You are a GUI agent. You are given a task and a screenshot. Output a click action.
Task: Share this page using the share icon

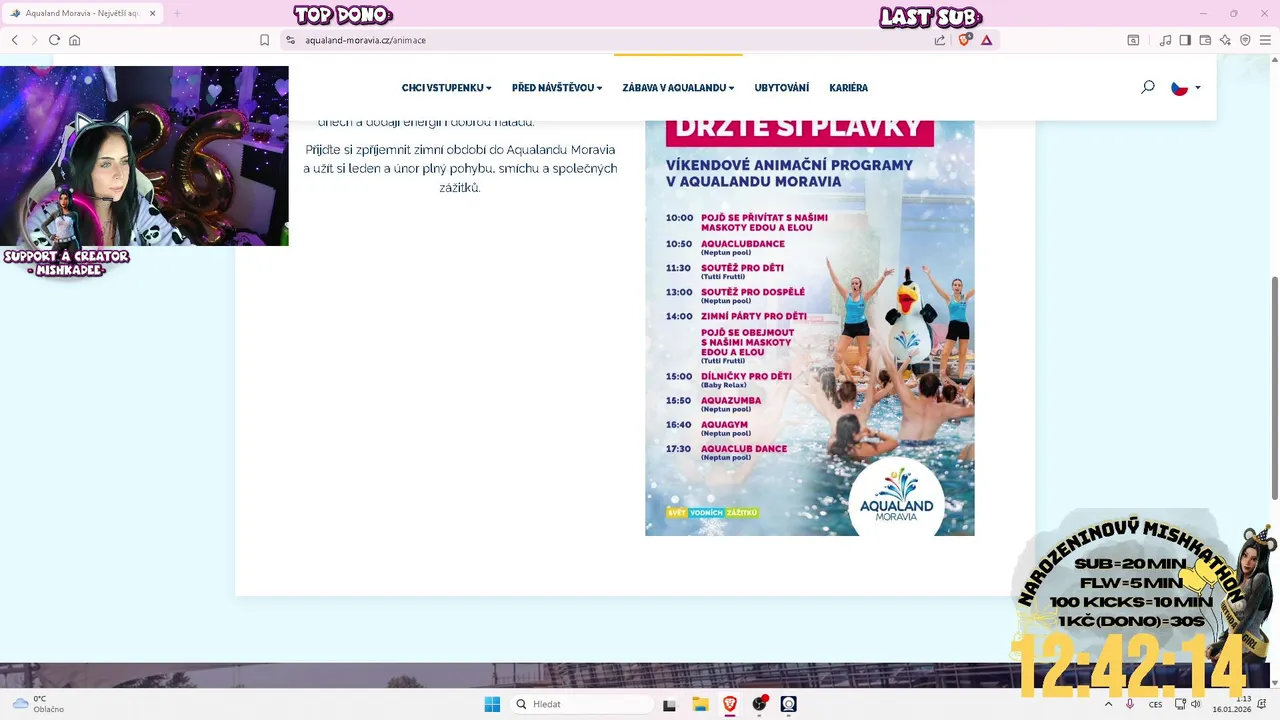pos(940,40)
